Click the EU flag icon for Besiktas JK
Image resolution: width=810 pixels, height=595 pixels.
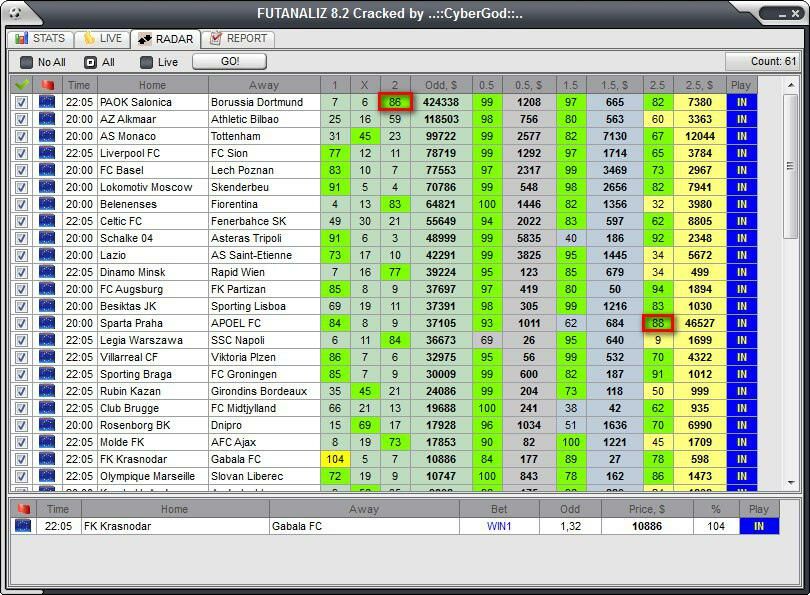47,306
